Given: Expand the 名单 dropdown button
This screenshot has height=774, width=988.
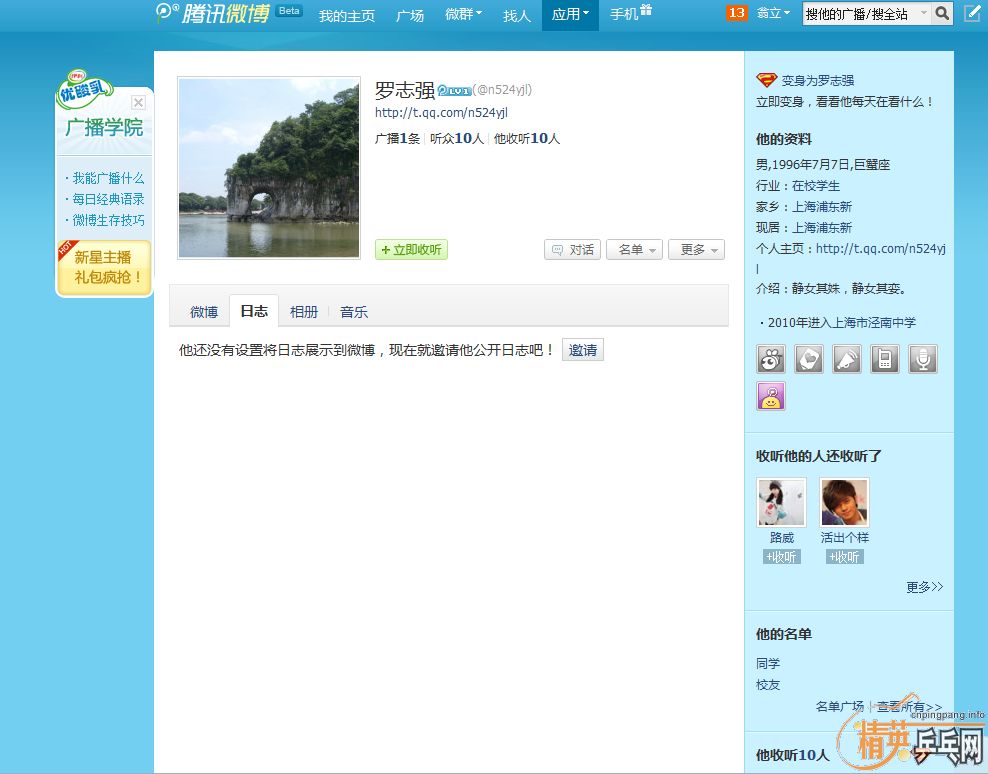Looking at the screenshot, I should pos(634,250).
